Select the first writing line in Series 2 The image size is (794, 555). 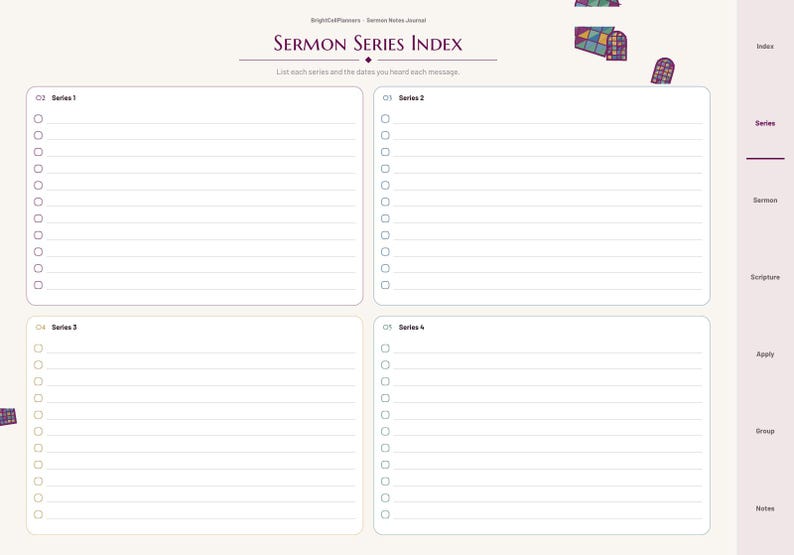pyautogui.click(x=548, y=120)
